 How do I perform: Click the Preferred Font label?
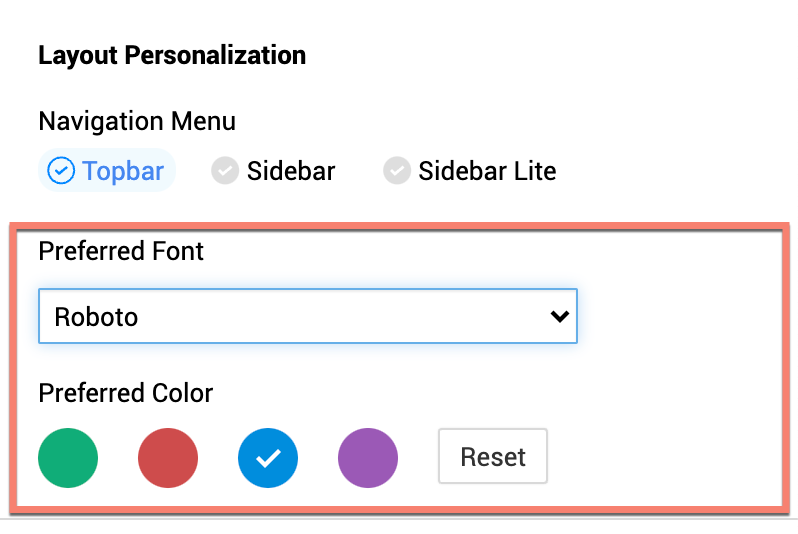(x=121, y=251)
